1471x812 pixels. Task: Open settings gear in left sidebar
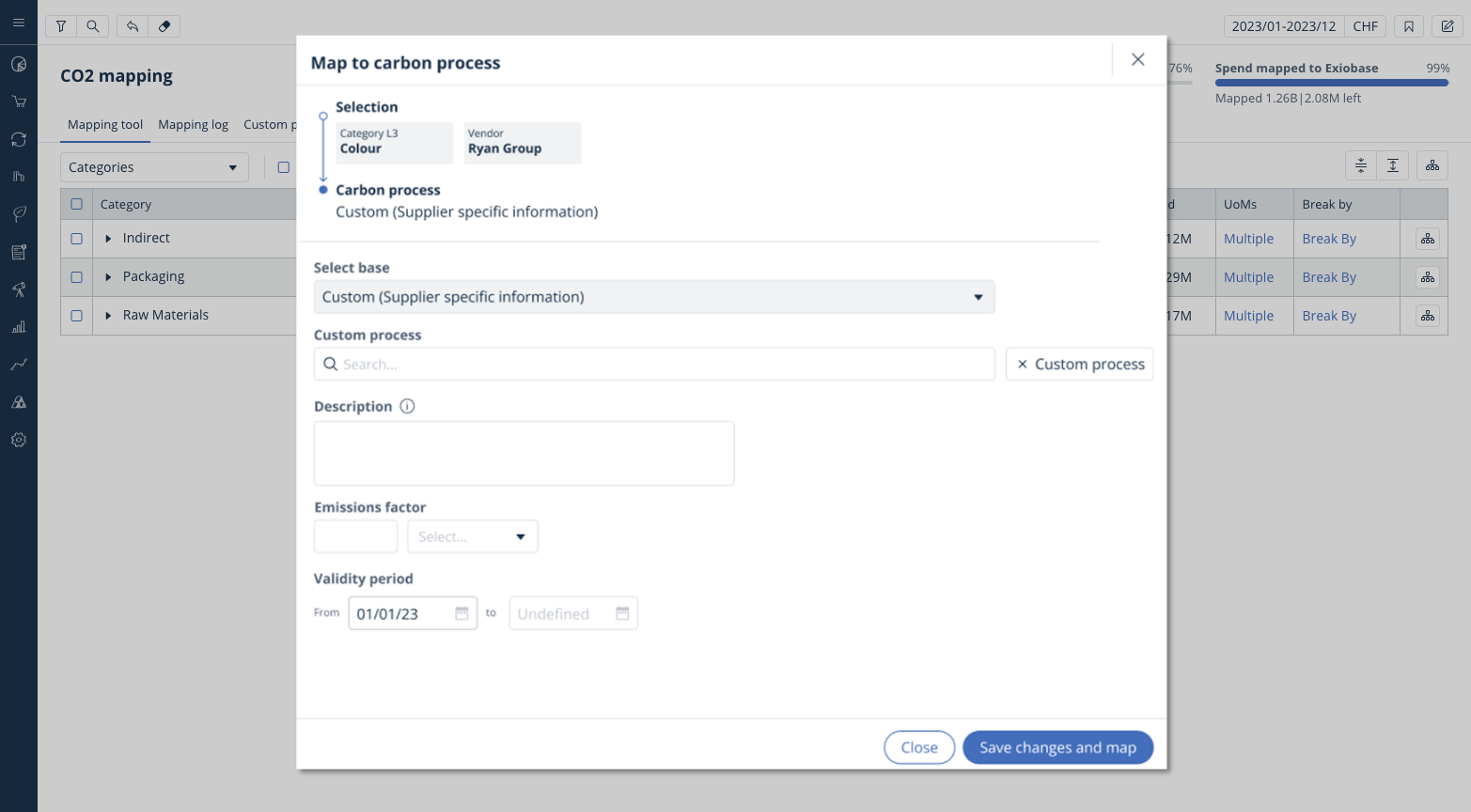(19, 440)
